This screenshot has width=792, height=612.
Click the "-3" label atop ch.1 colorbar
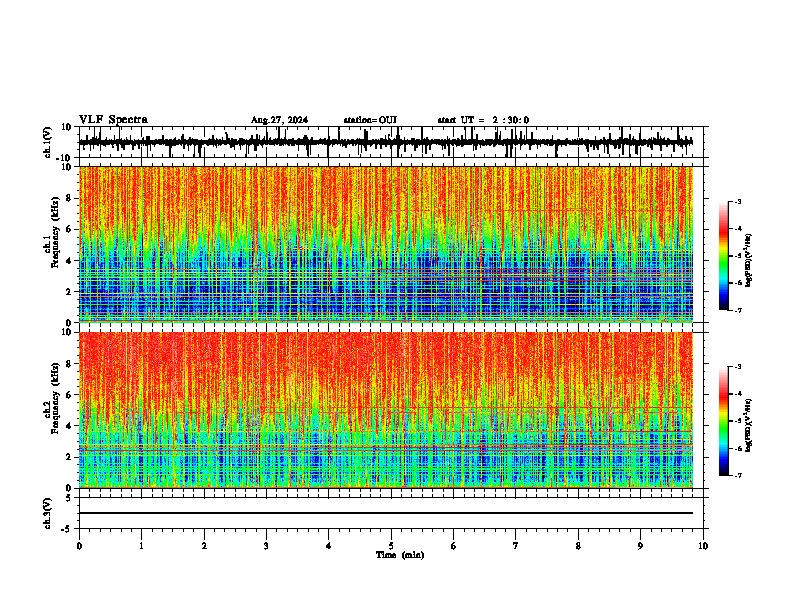[x=737, y=201]
